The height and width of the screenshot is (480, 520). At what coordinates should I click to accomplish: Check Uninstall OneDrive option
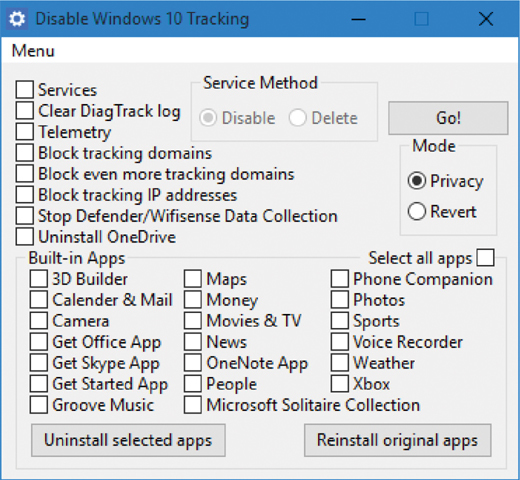pos(24,236)
